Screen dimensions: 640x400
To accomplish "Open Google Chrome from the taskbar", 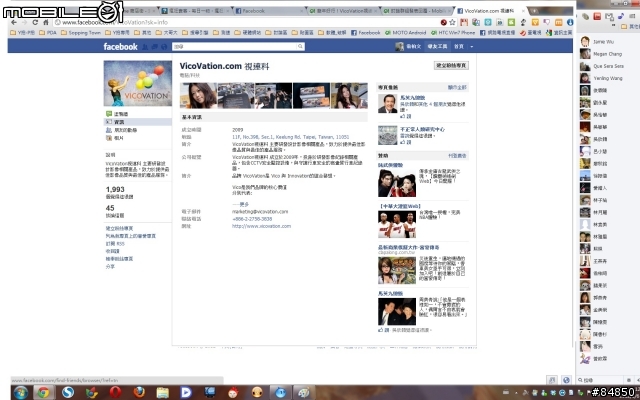I will click(43, 393).
